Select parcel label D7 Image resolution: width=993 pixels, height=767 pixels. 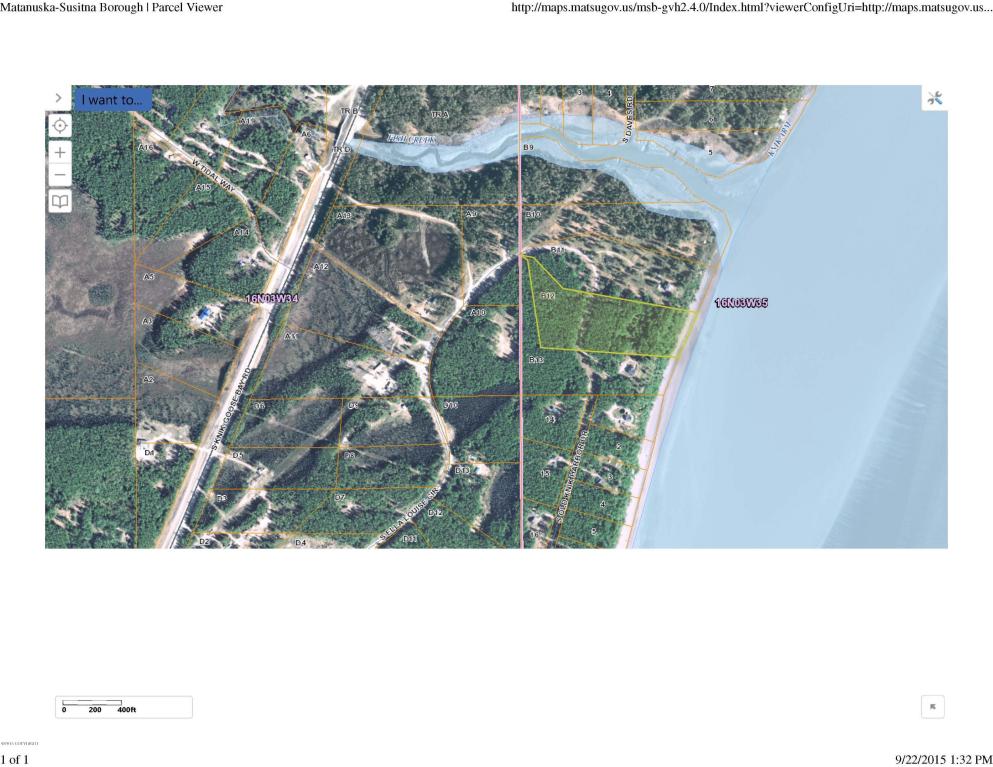[340, 497]
